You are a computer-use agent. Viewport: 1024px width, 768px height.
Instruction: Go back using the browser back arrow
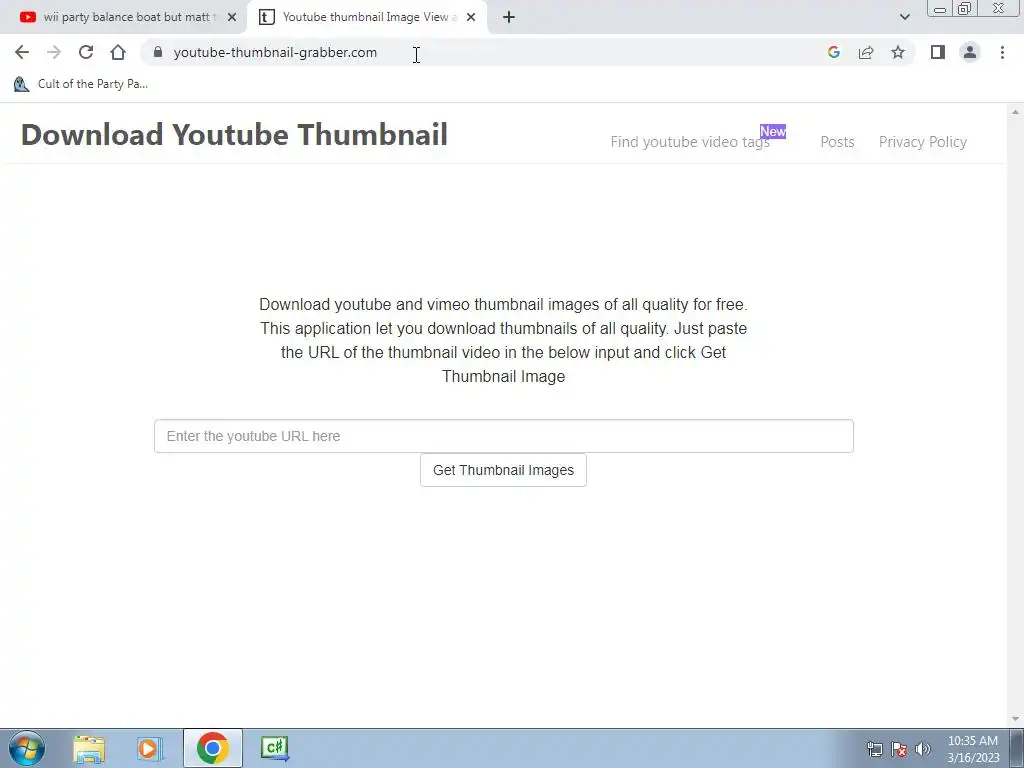[x=22, y=52]
